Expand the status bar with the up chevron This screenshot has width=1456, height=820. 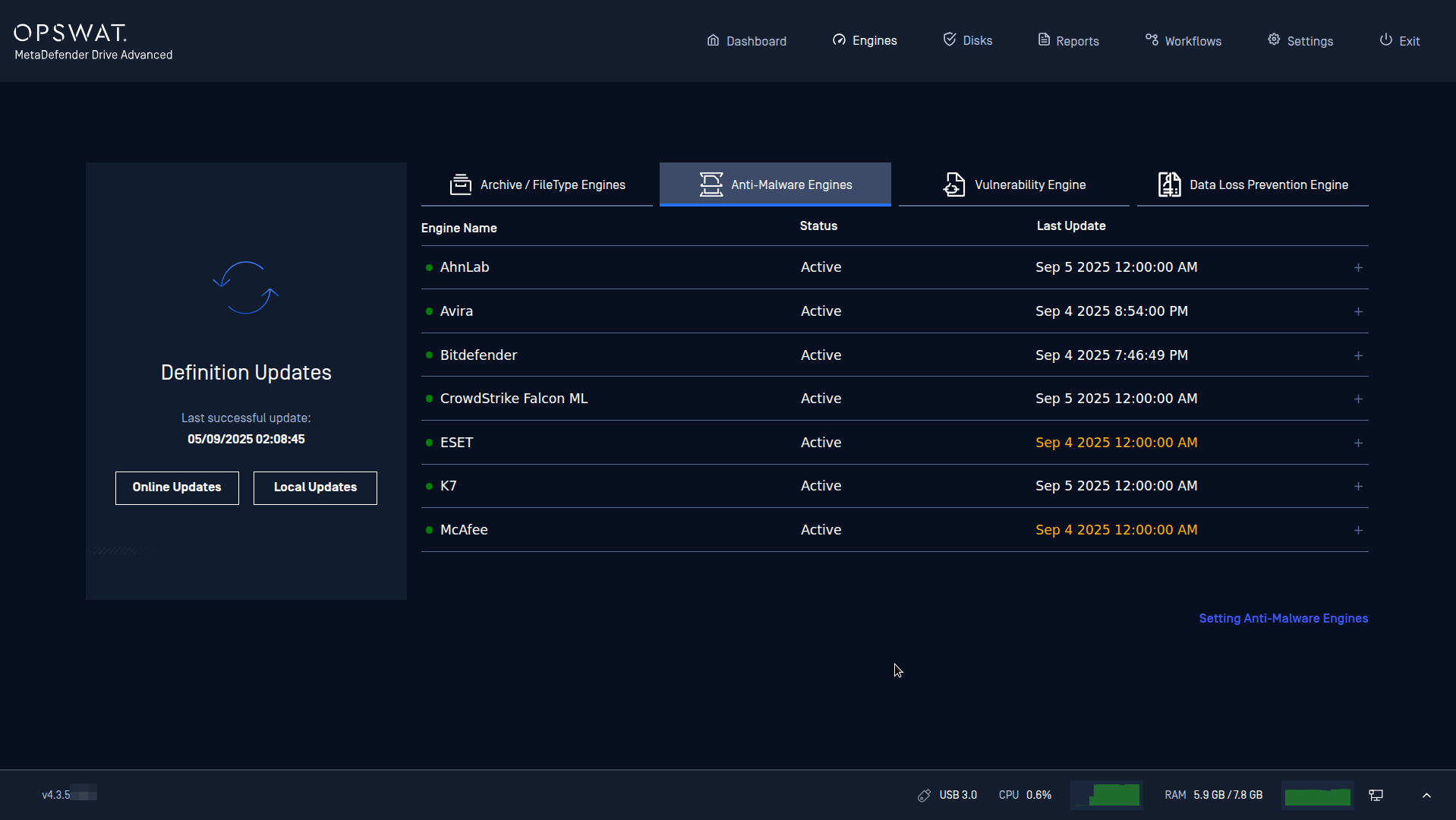pyautogui.click(x=1426, y=796)
